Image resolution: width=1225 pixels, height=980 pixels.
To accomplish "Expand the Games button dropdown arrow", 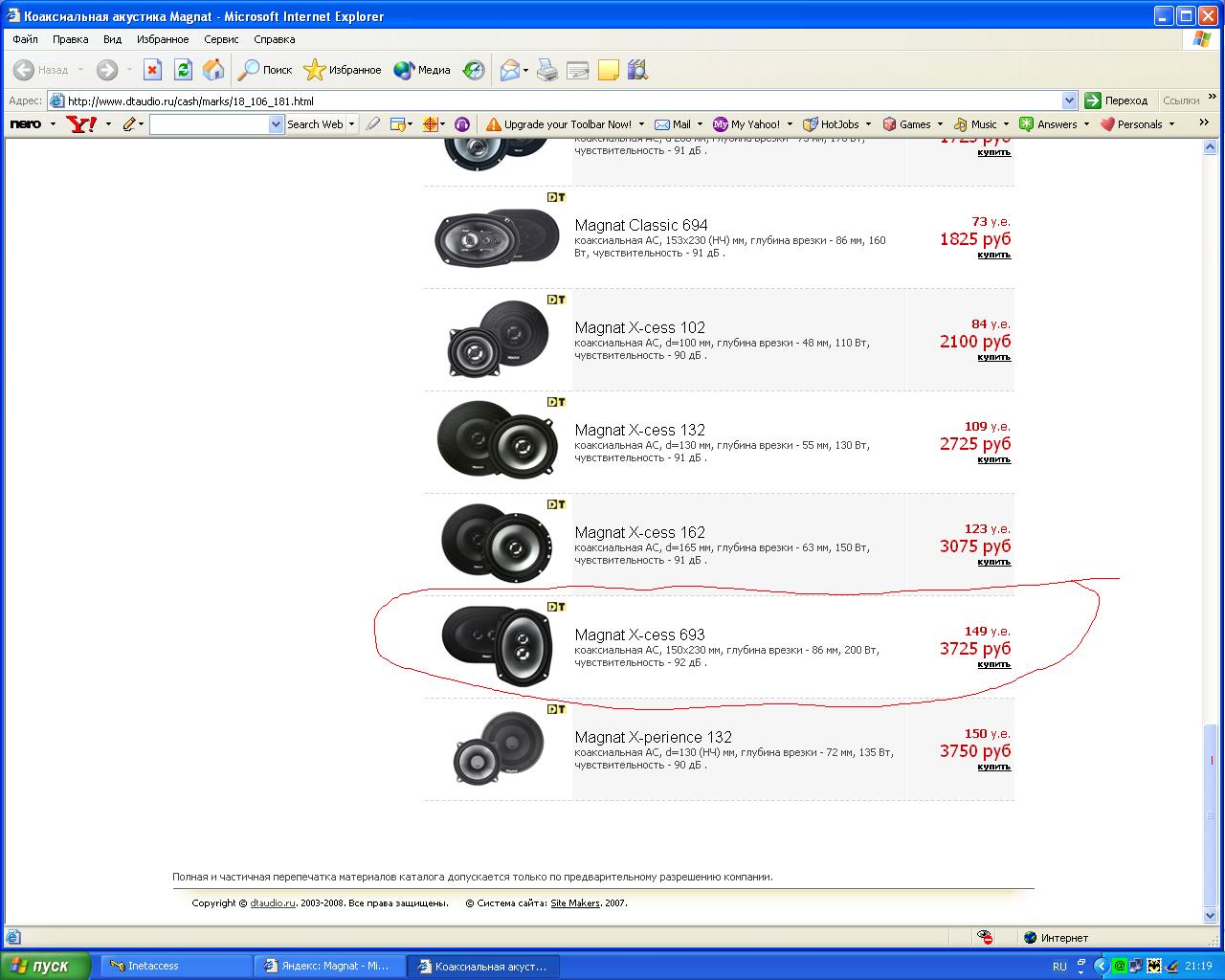I will pos(940,124).
